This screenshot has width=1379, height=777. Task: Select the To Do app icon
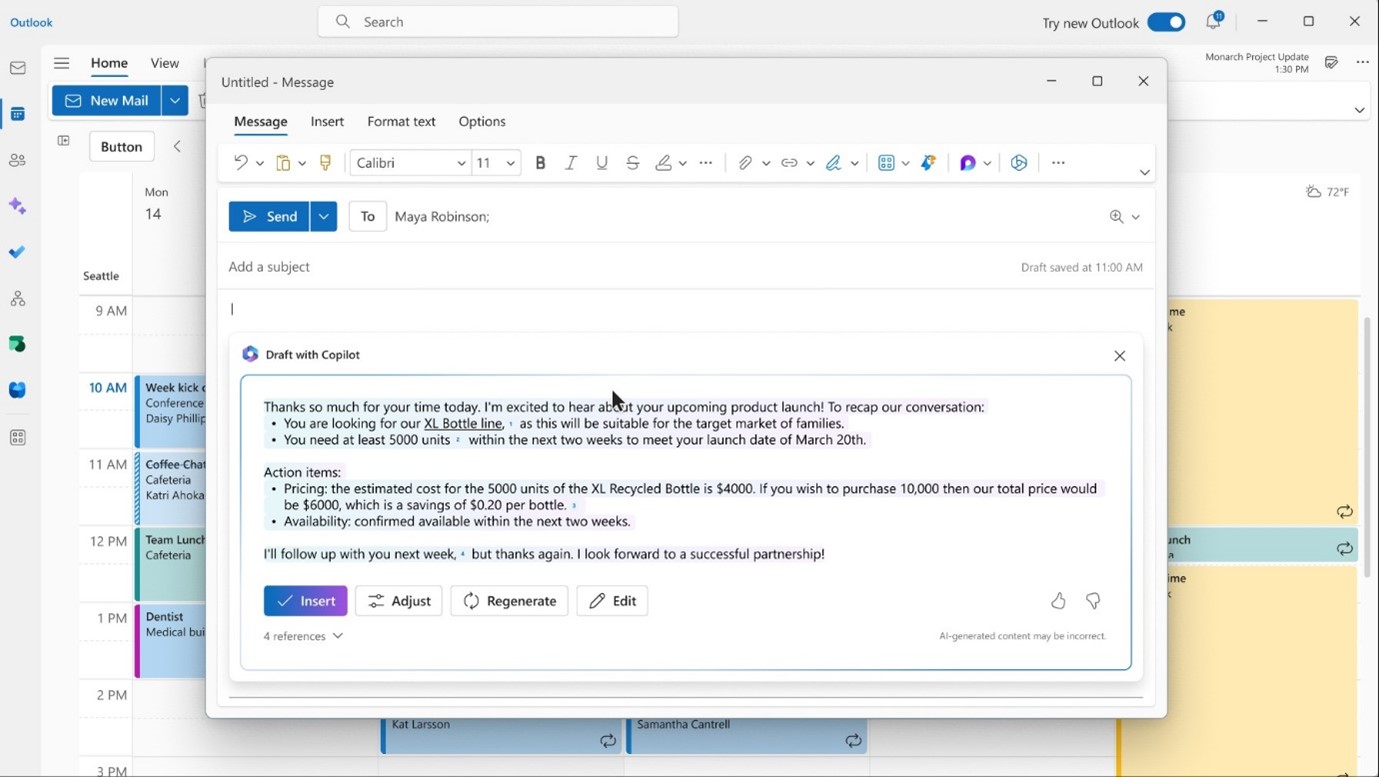[x=17, y=252]
